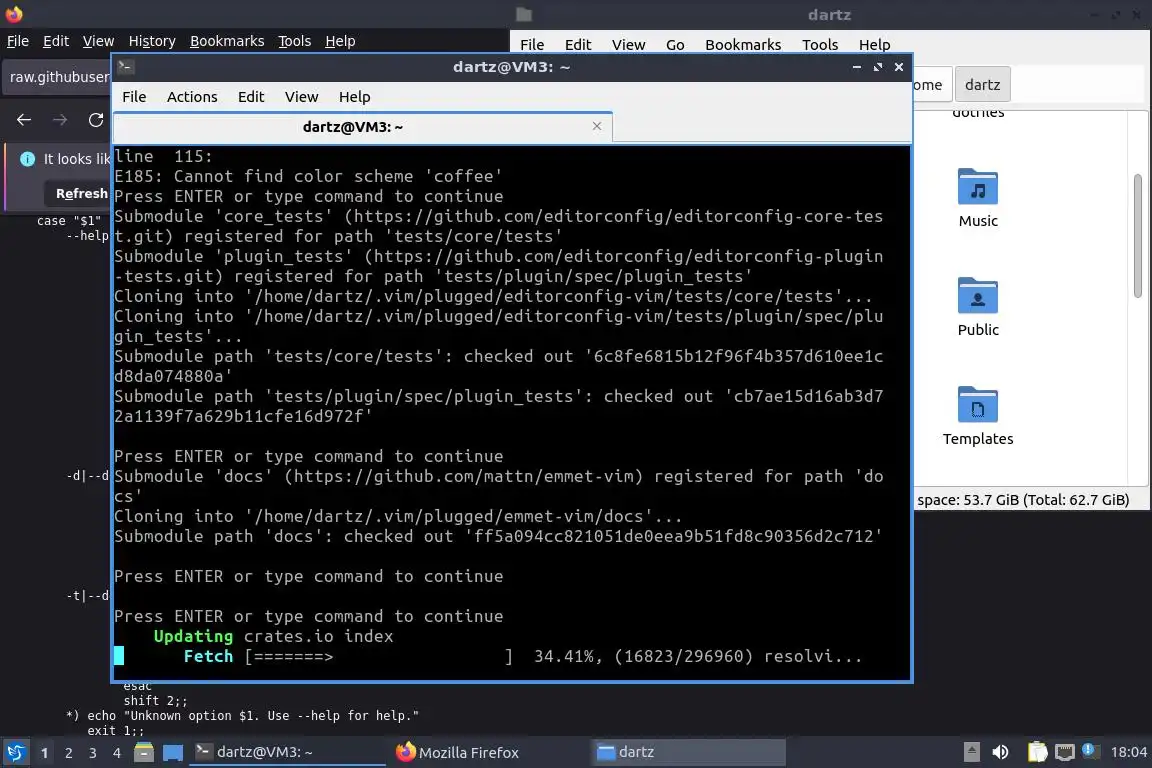1152x768 pixels.
Task: Click the terminal icon in terminal title bar
Action: click(125, 67)
